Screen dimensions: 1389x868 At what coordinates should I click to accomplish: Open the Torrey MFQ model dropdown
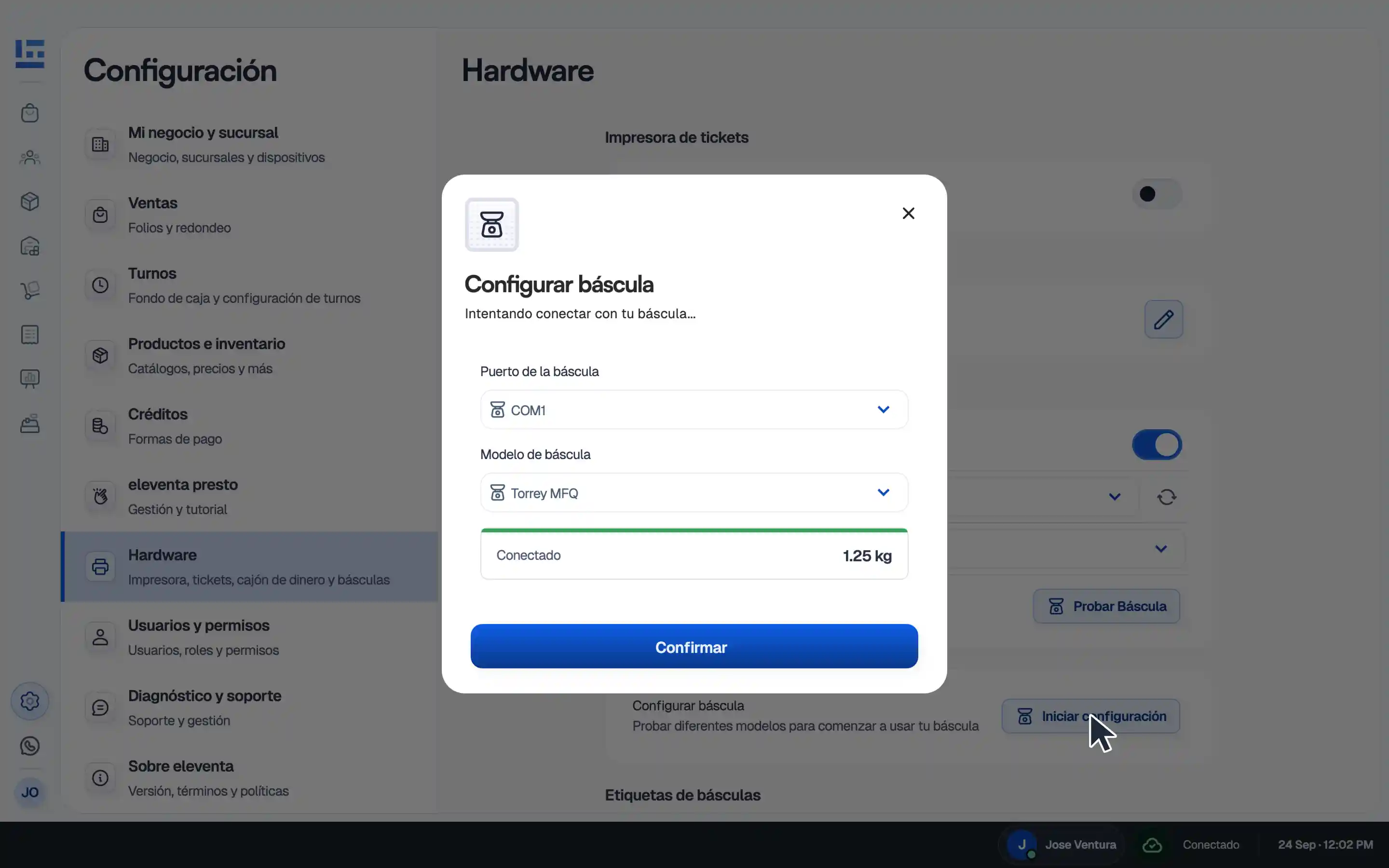click(694, 492)
